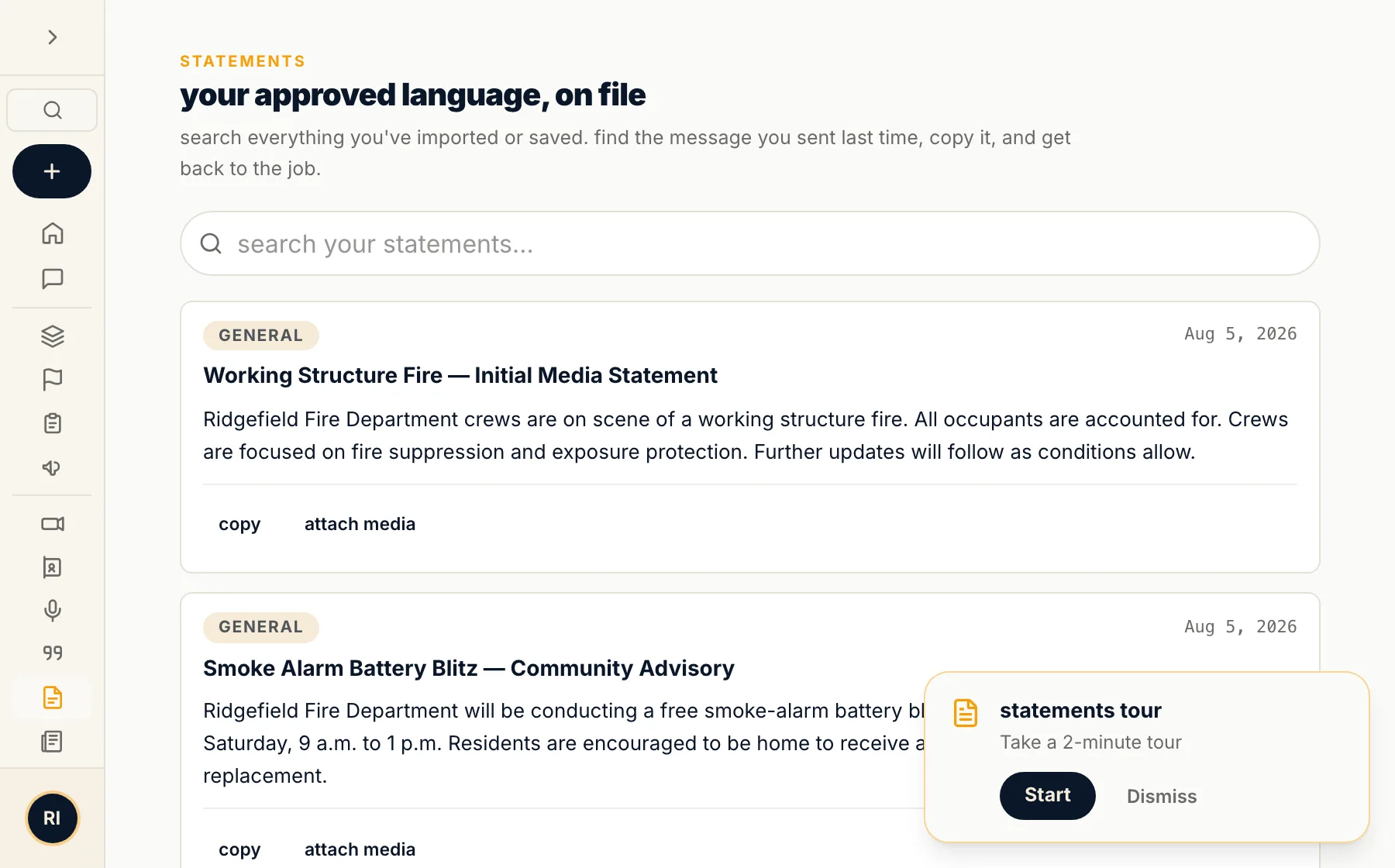This screenshot has height=868, width=1395.
Task: Open the sidebar search icon button
Action: tap(52, 110)
